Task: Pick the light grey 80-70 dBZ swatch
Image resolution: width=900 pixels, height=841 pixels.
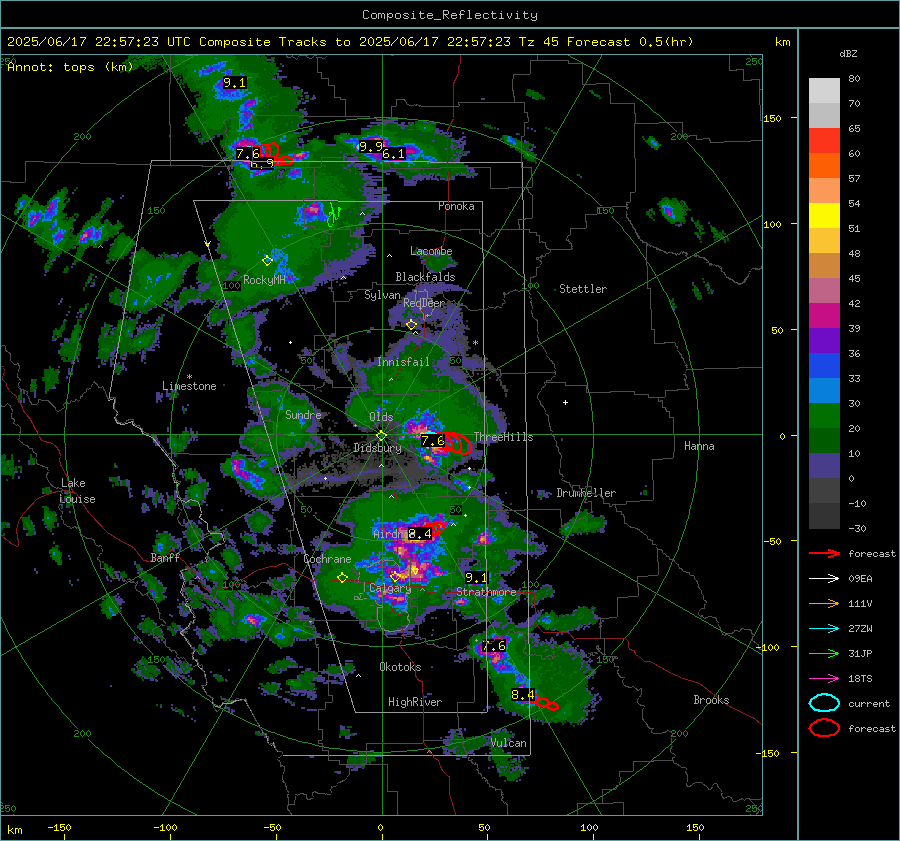Action: tap(824, 91)
